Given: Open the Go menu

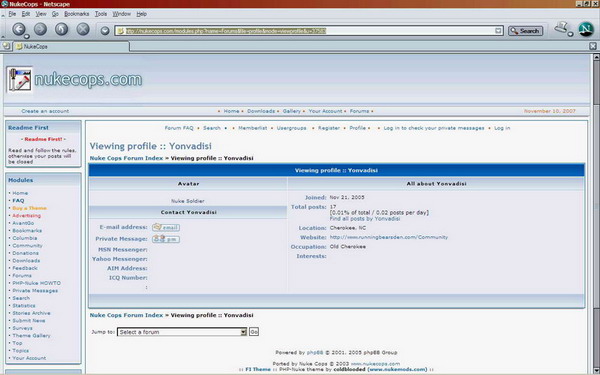Looking at the screenshot, I should 55,14.
